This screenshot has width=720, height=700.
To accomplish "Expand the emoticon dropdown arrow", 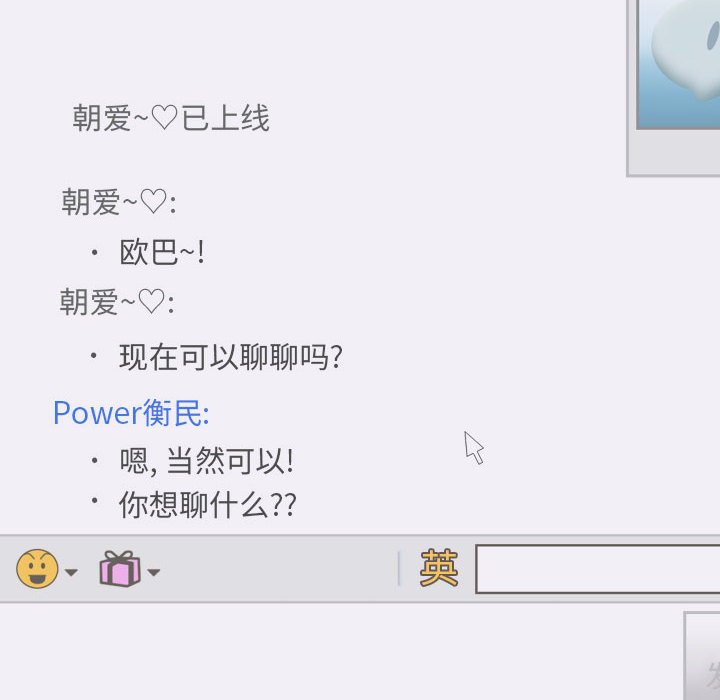I will point(71,572).
